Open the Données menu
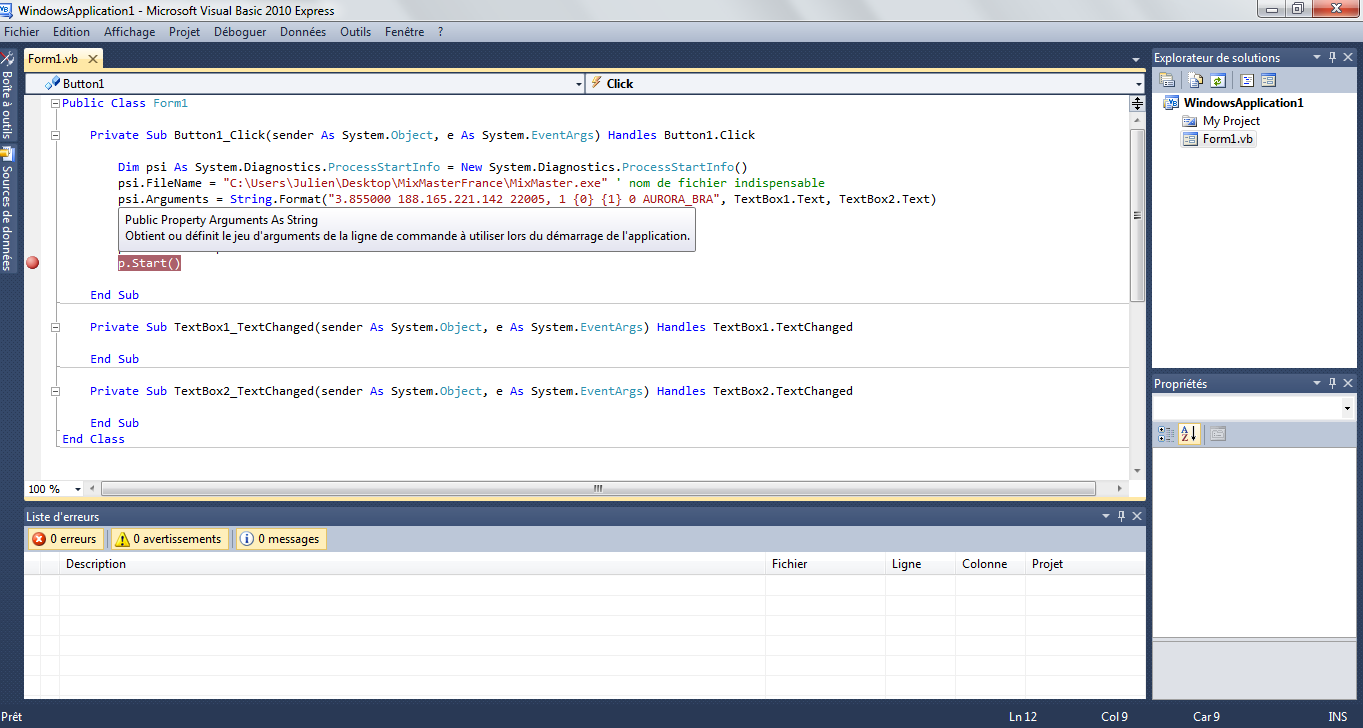Screen dimensions: 1363x728 303,32
